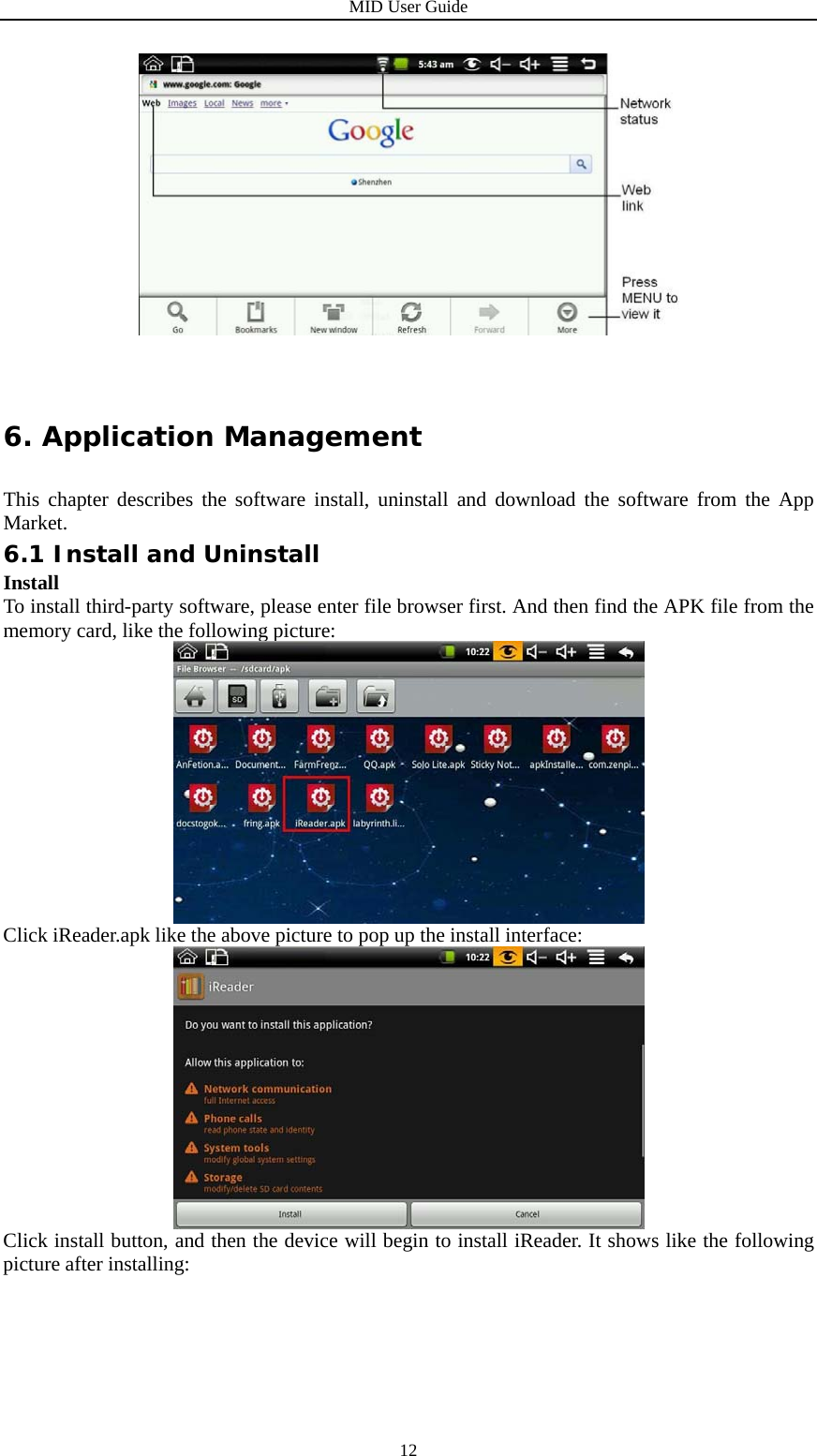Tap back arrow in browser screenshot status bar
The width and height of the screenshot is (817, 1456).
[x=588, y=64]
